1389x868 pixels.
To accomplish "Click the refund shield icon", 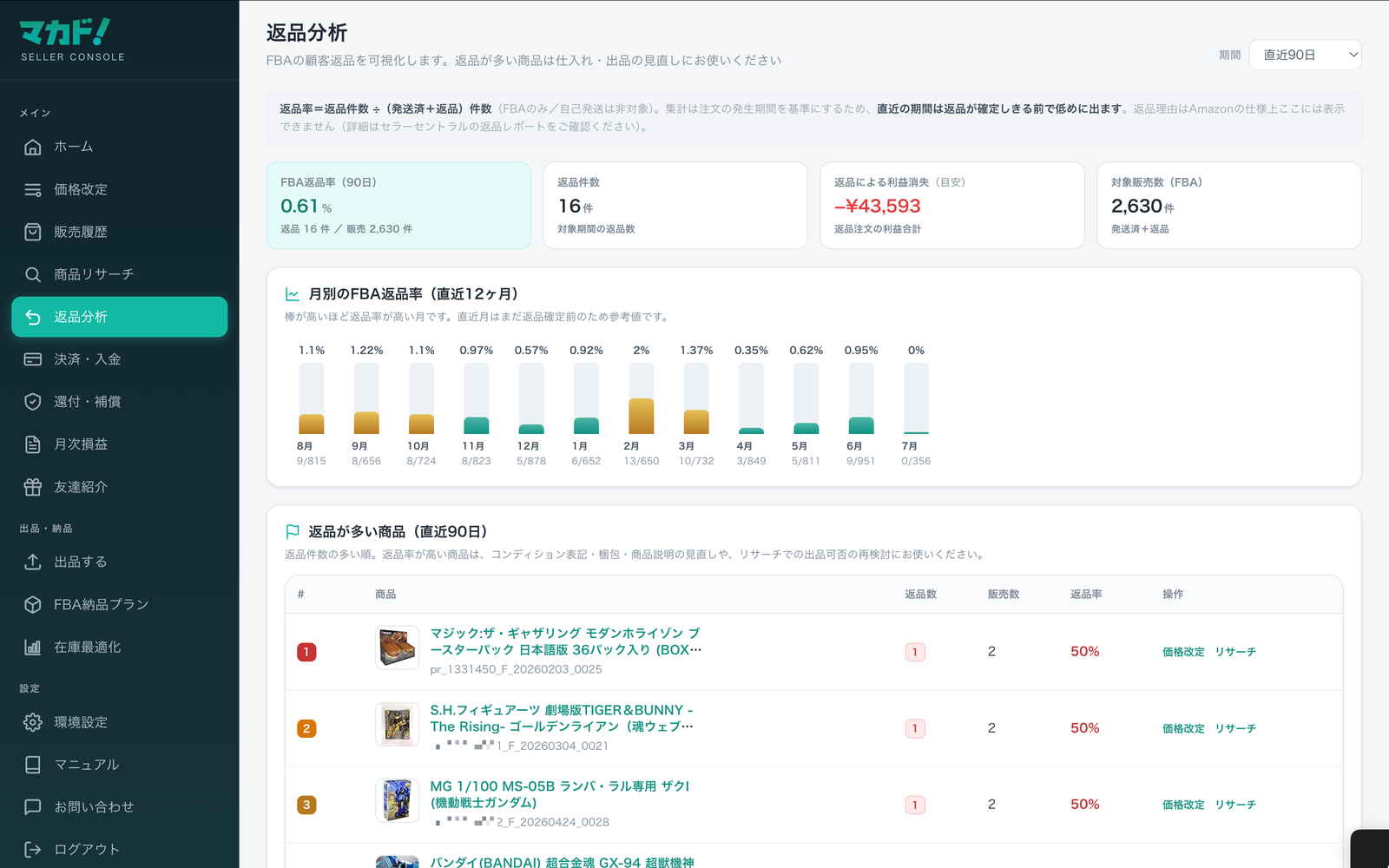I will [x=33, y=402].
